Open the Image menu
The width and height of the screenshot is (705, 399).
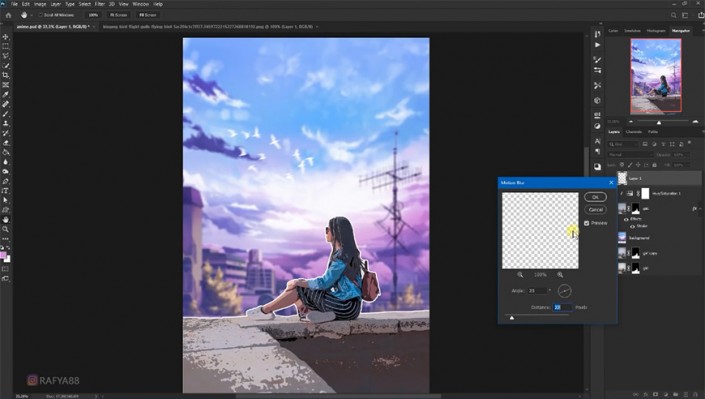tap(40, 4)
